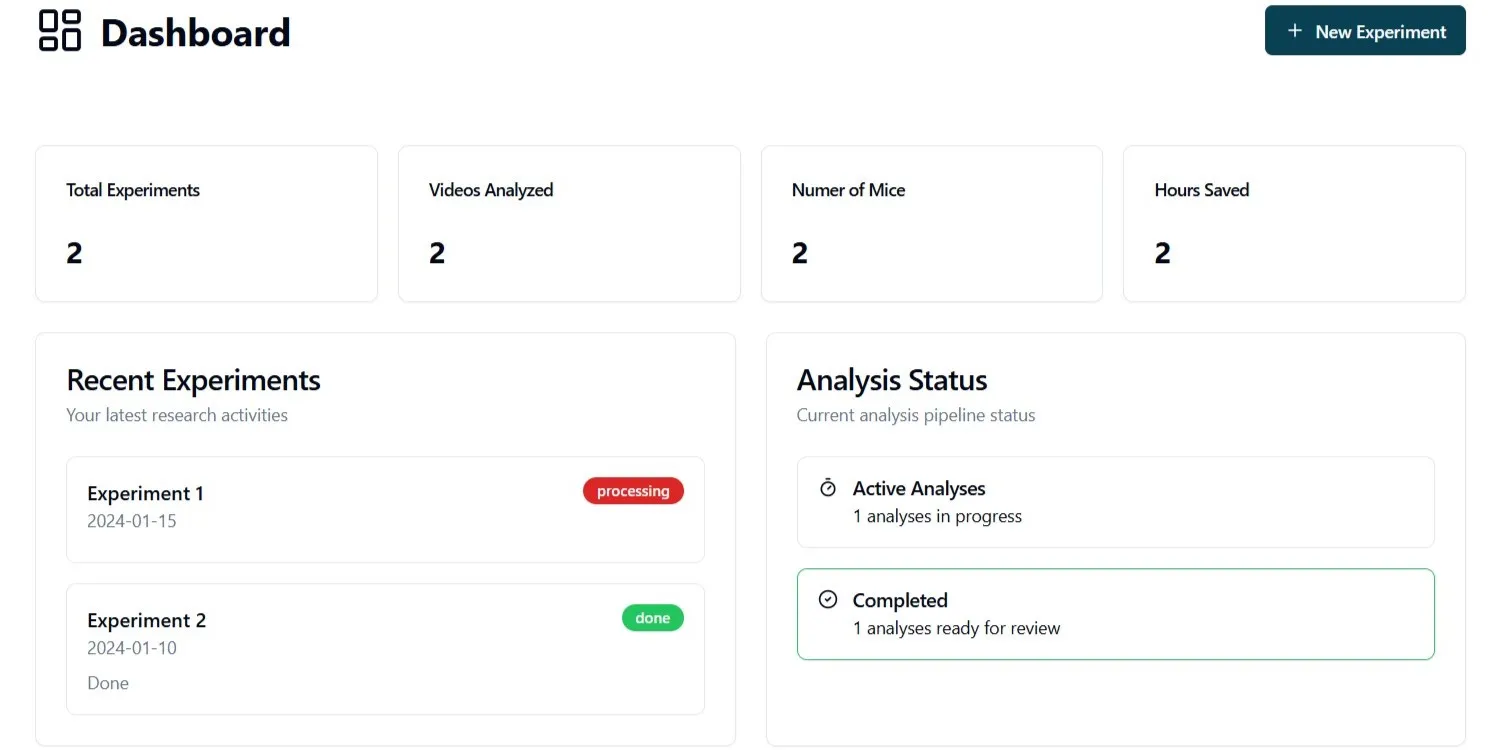Click the Videos Analyzed stat card
Screen dimensions: 1500x750
point(568,222)
